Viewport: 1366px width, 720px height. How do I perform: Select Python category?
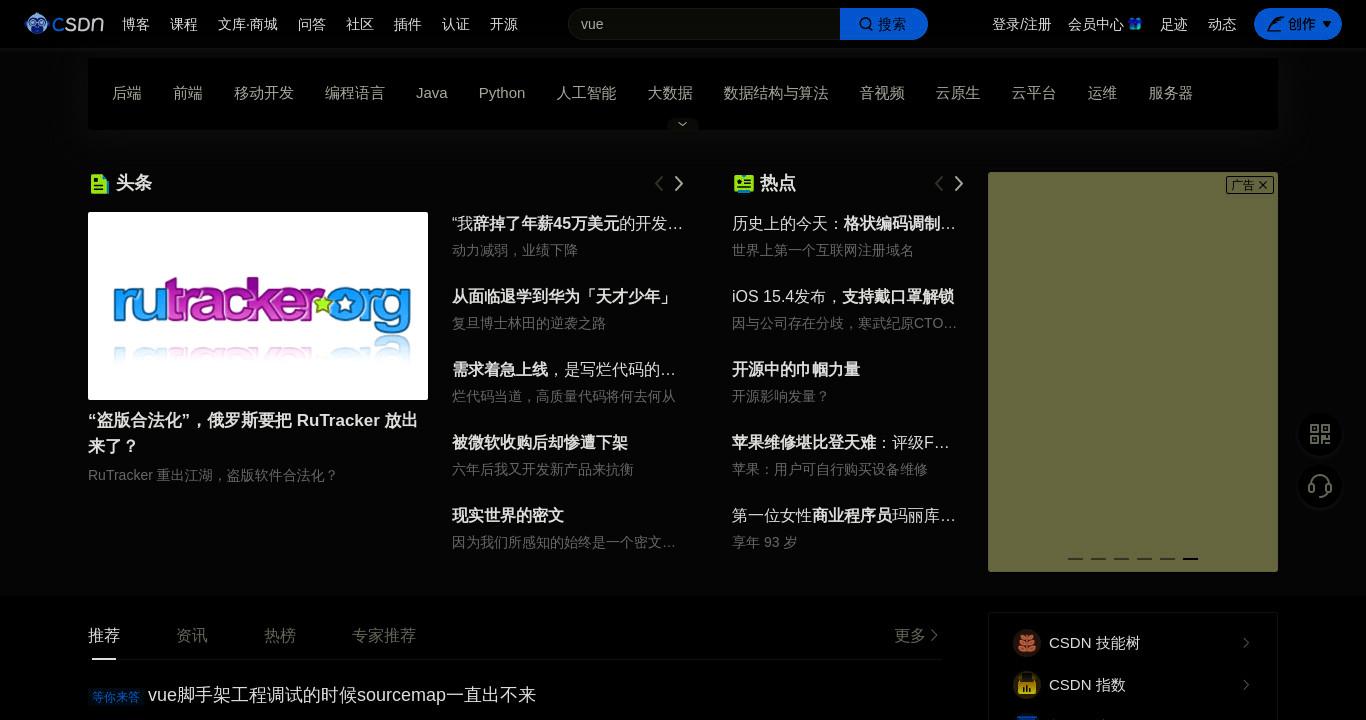pyautogui.click(x=502, y=93)
